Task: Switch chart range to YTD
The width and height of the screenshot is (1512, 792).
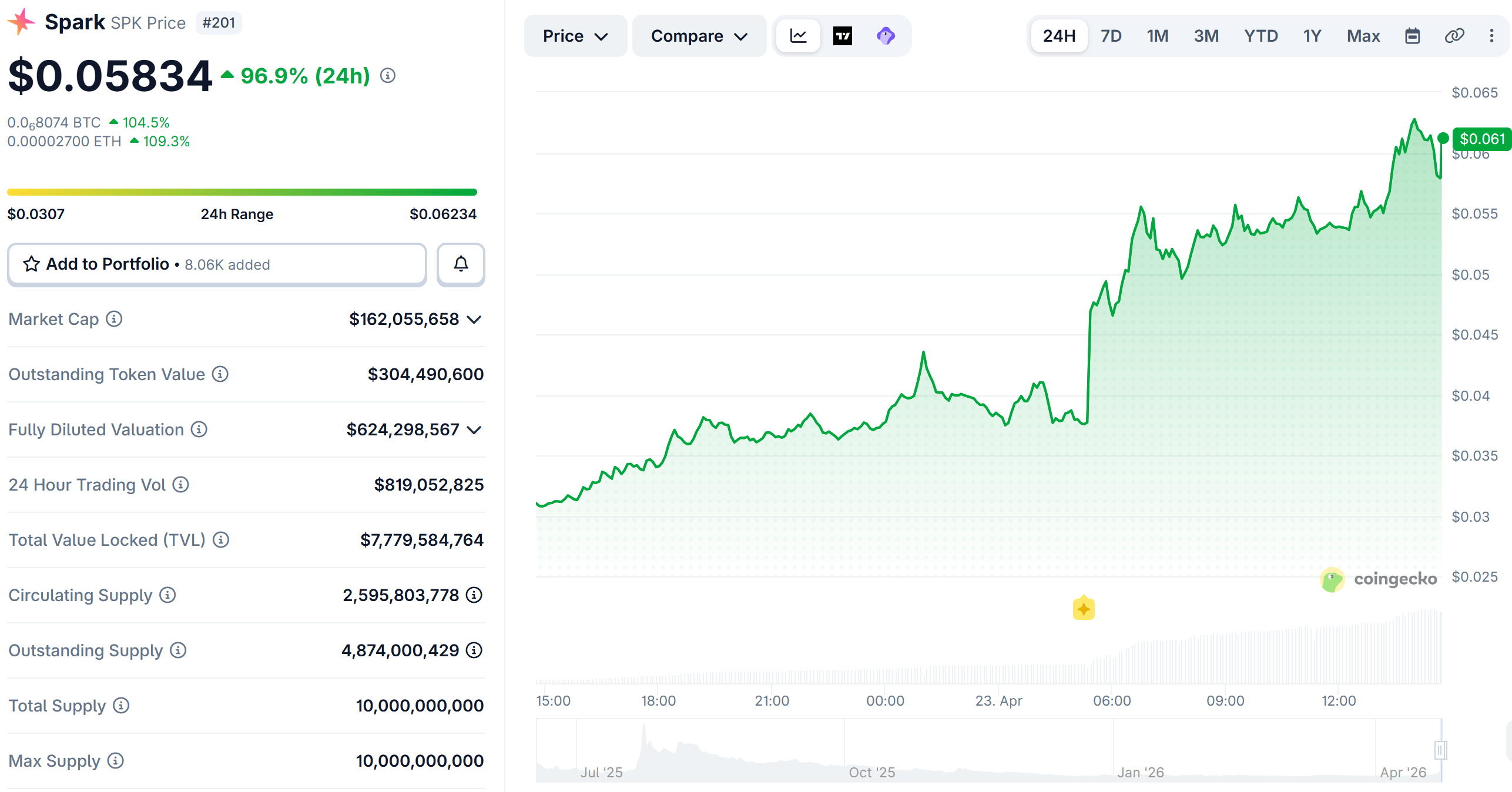Action: 1260,36
